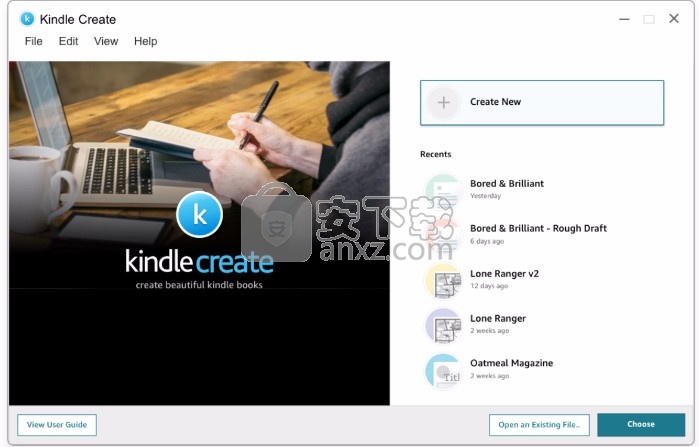
Task: Select Lone Ranger v2 project icon
Action: [x=442, y=281]
